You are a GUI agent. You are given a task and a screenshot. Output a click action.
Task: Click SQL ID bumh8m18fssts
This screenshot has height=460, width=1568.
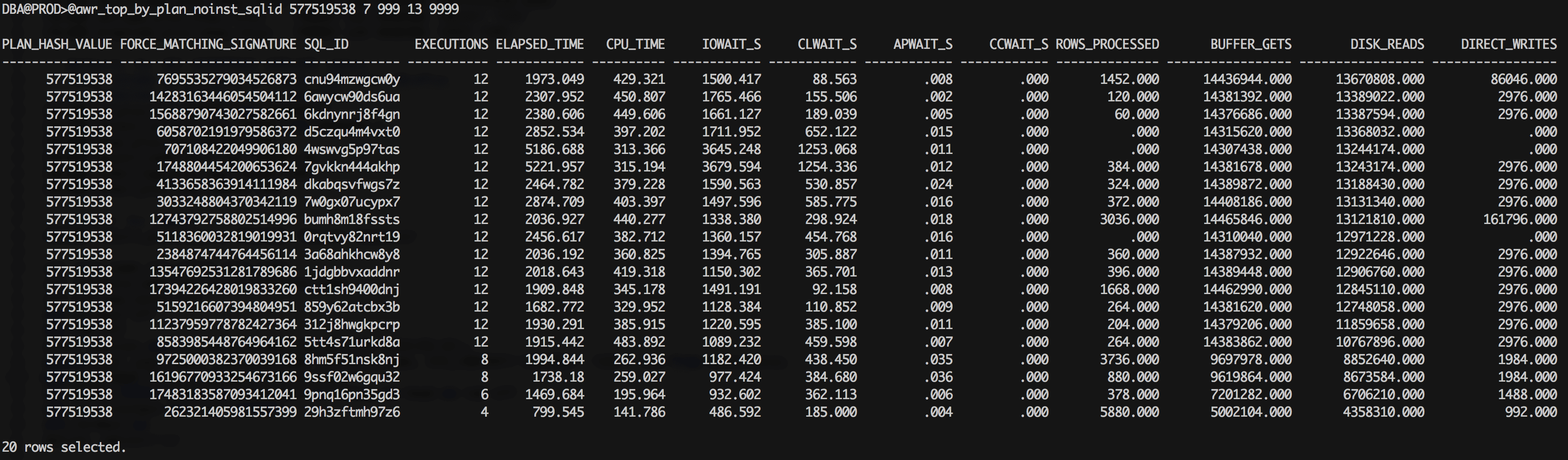pos(352,219)
